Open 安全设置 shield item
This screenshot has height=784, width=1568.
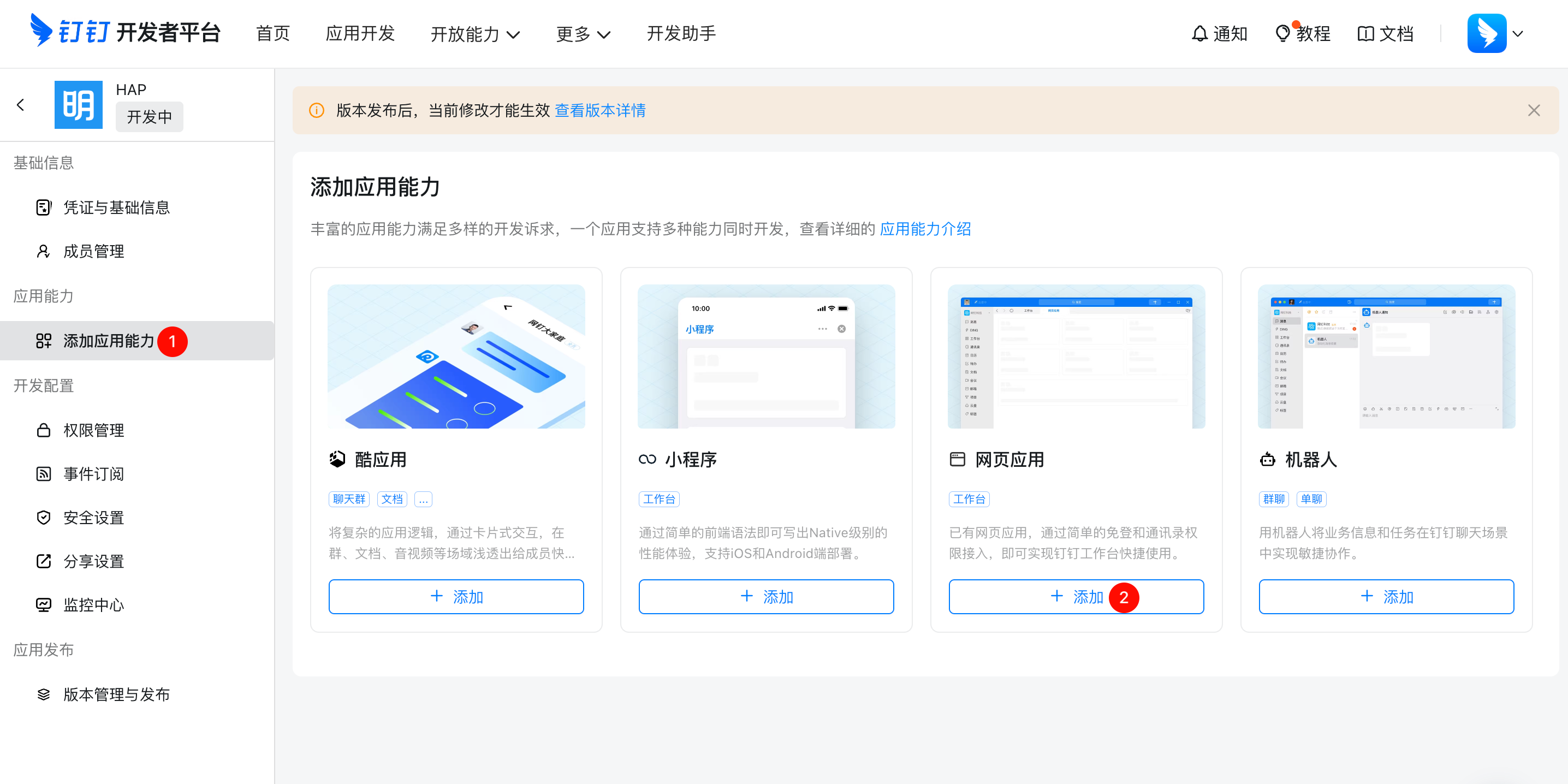pyautogui.click(x=93, y=518)
